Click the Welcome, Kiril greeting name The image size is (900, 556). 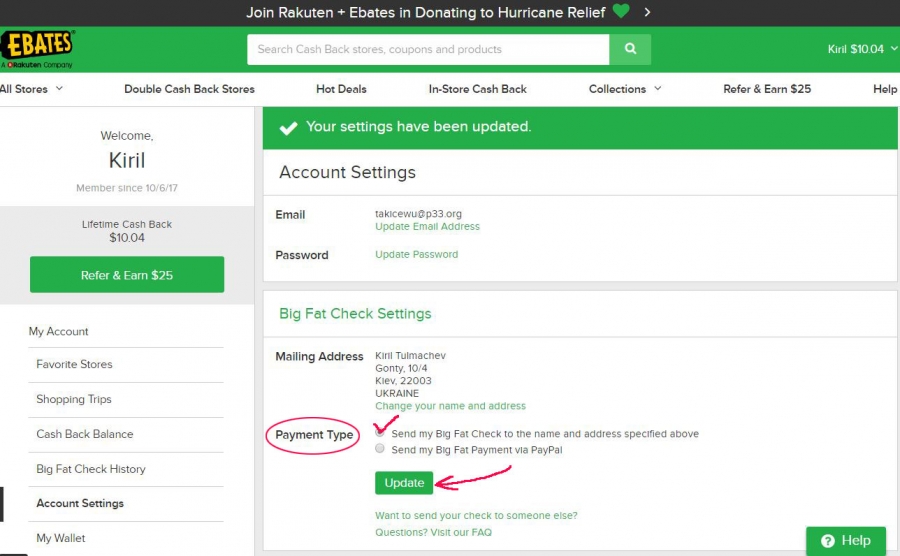pyautogui.click(x=127, y=160)
